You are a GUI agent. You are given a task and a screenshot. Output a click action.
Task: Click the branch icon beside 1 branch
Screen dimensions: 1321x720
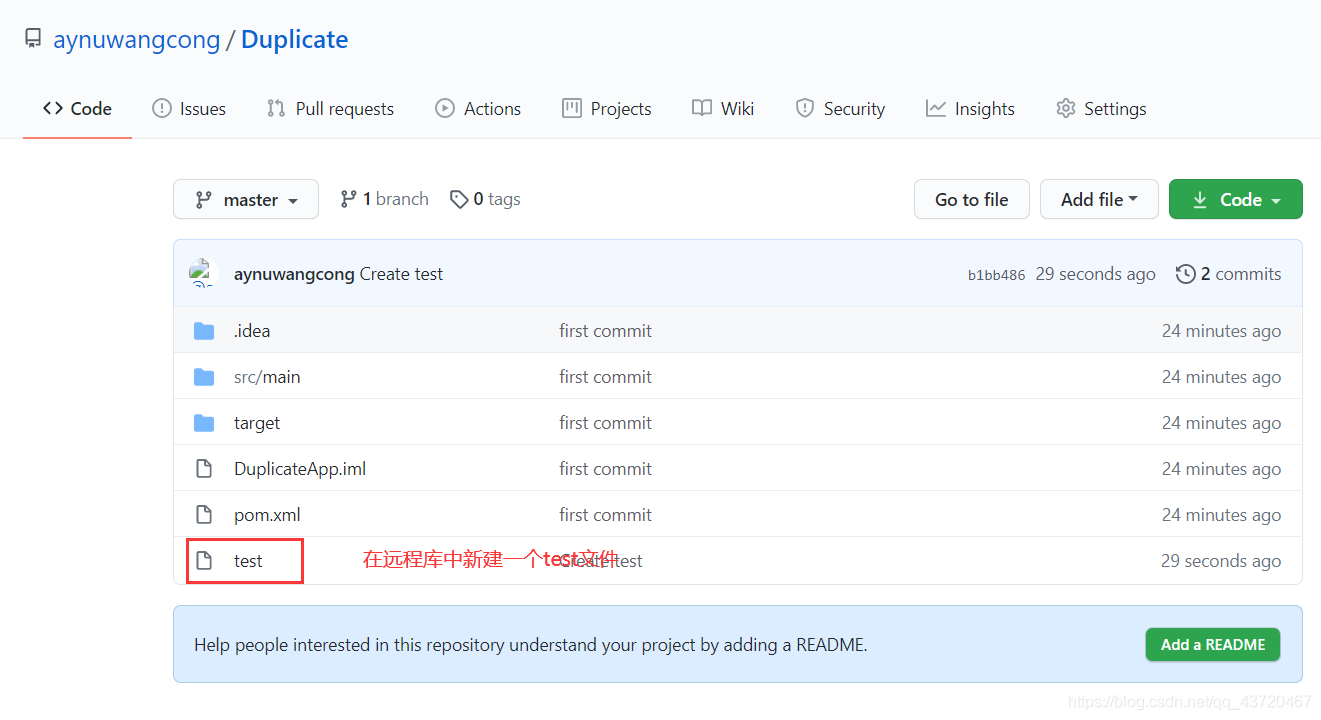[348, 199]
